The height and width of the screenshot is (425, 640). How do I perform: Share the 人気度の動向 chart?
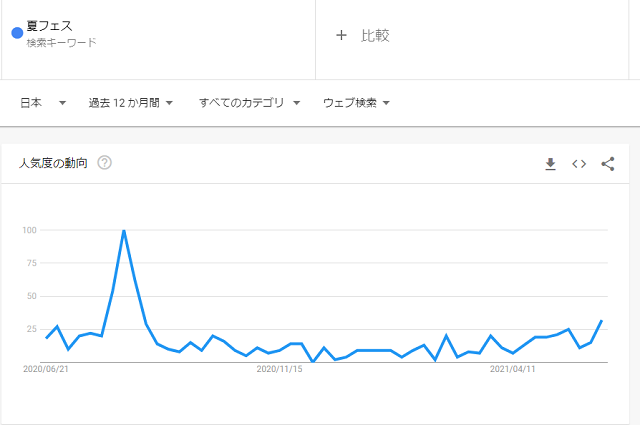click(608, 164)
